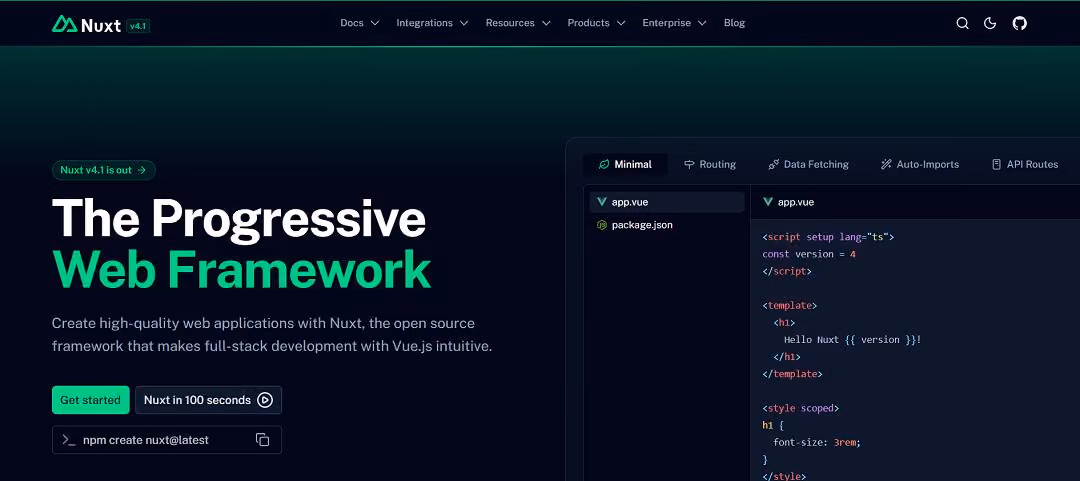1080x481 pixels.
Task: Open the search icon in the header
Action: (x=962, y=23)
